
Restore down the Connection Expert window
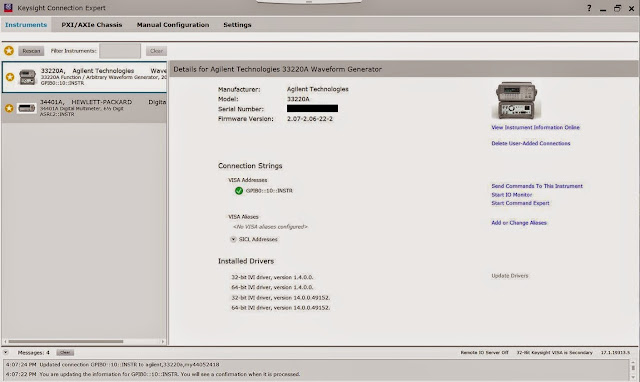tap(617, 8)
